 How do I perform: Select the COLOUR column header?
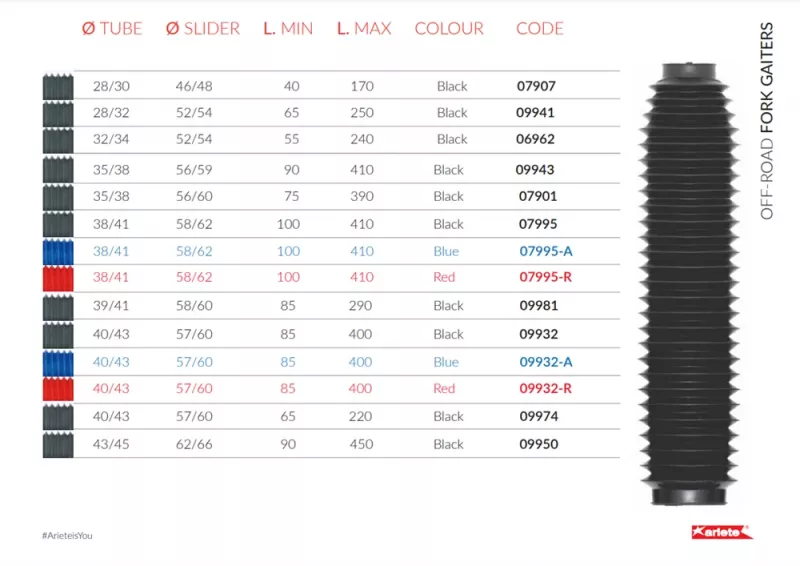point(449,28)
